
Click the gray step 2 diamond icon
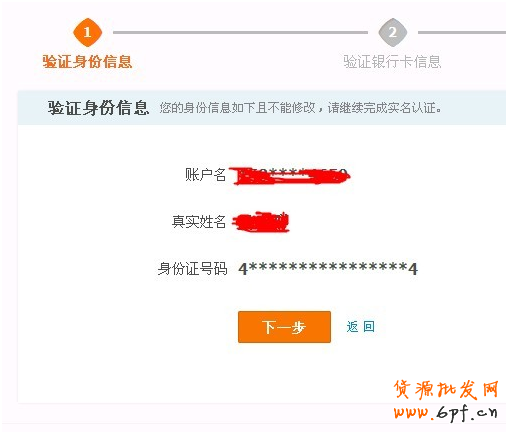point(393,32)
